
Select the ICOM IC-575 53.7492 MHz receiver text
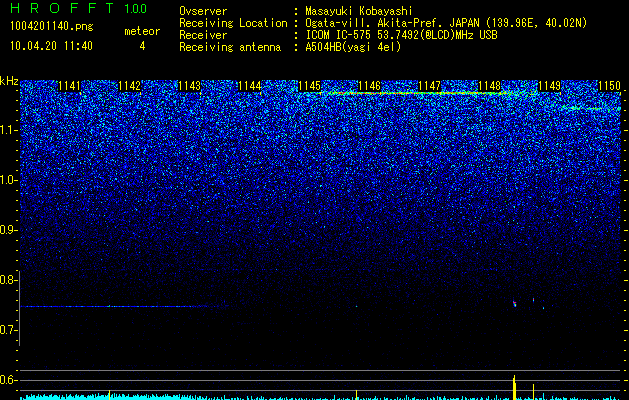coord(401,35)
